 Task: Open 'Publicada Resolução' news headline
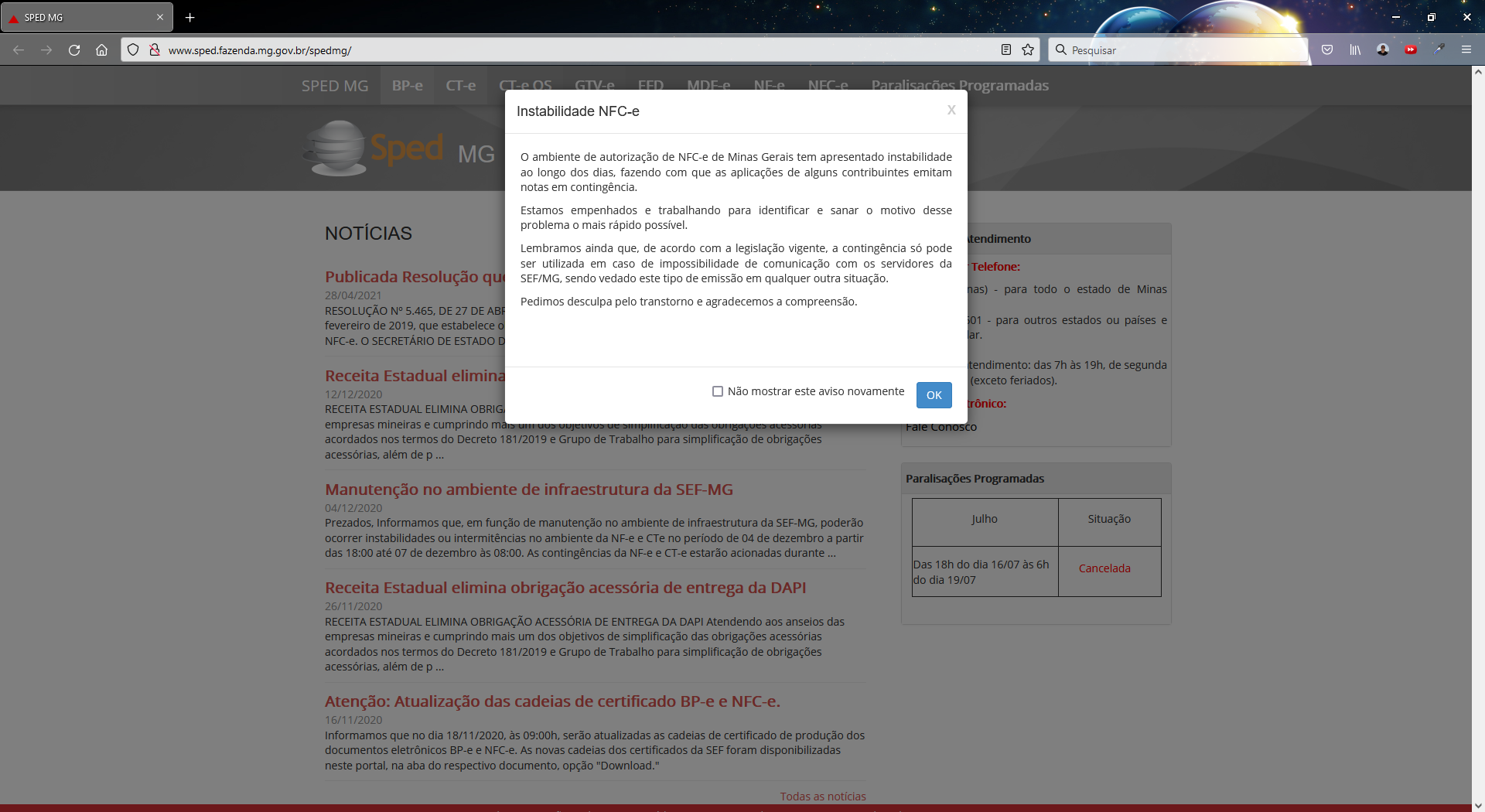point(415,277)
